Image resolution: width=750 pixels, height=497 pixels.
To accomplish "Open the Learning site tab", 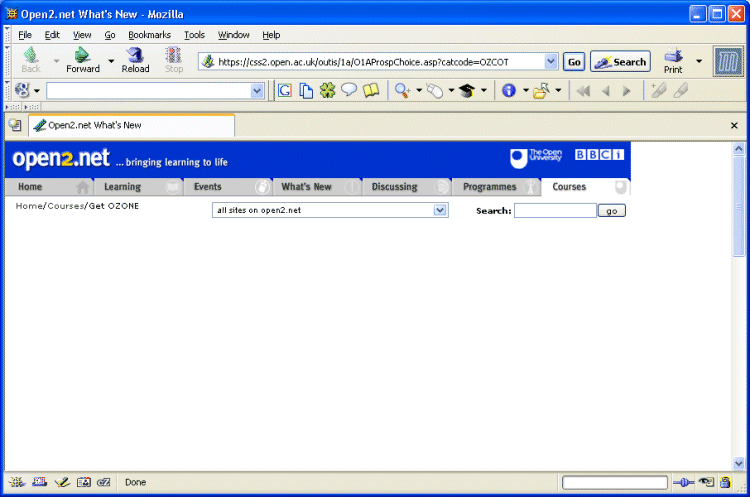I will point(138,187).
